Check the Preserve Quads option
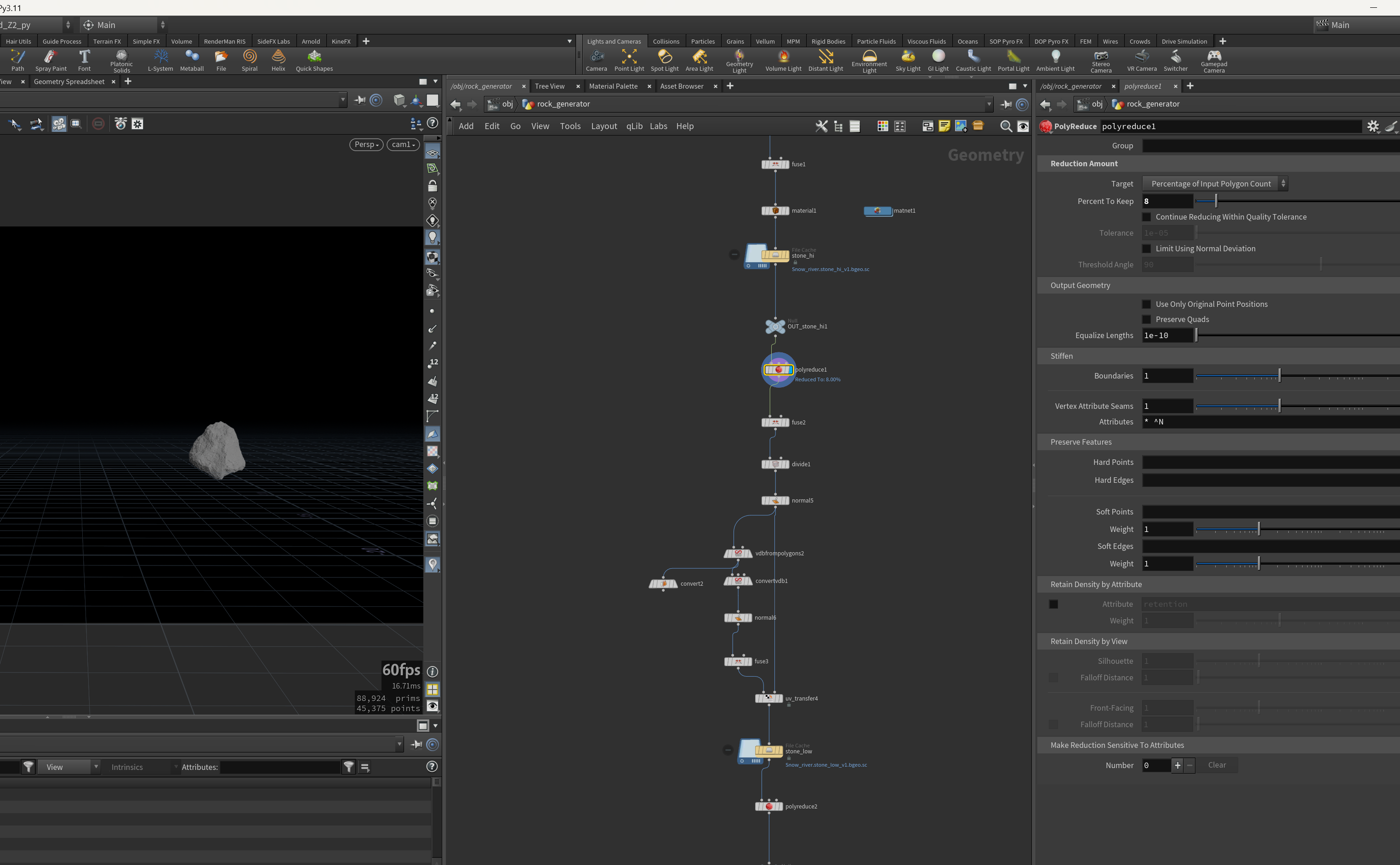Screen dimensions: 1400x865 (x=1146, y=319)
